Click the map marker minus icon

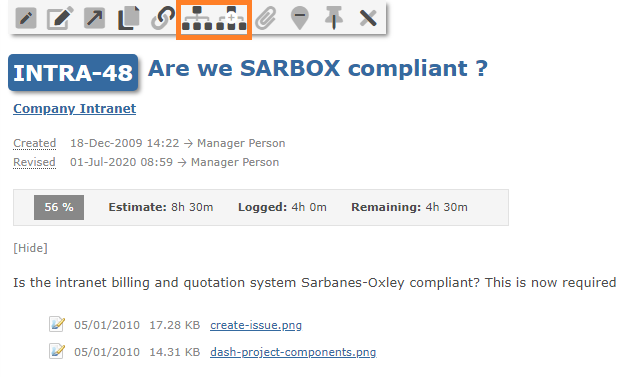tap(300, 18)
